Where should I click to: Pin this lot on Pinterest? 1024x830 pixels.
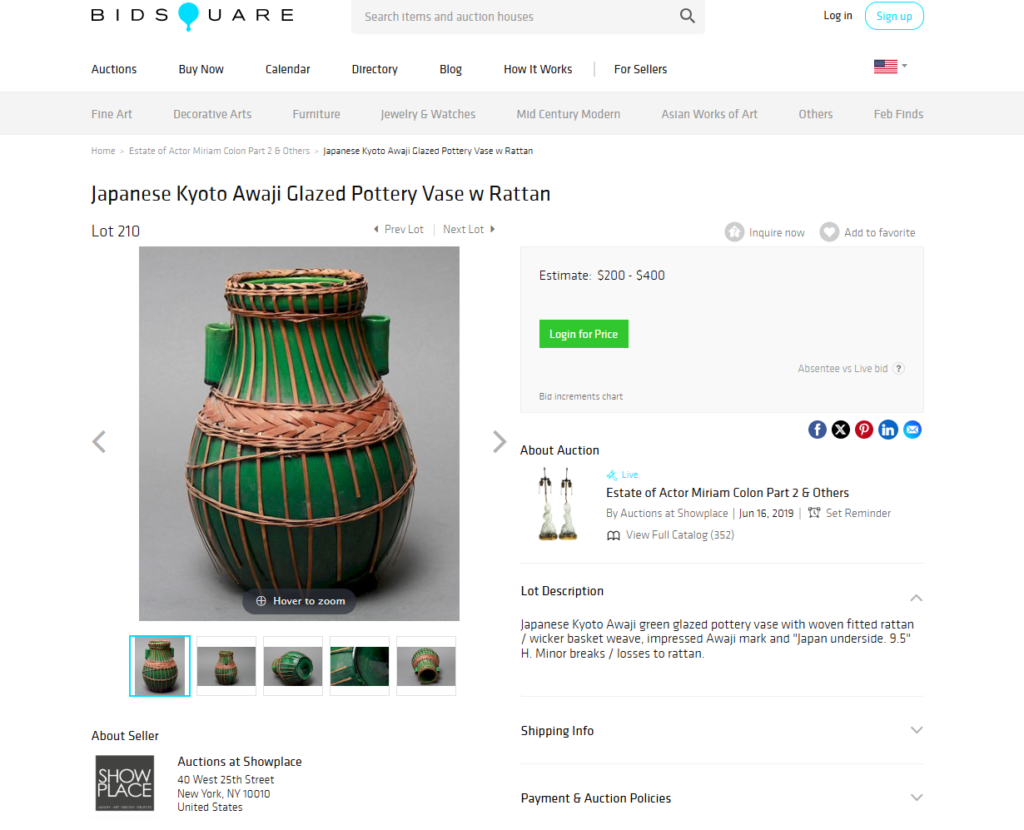[x=864, y=429]
